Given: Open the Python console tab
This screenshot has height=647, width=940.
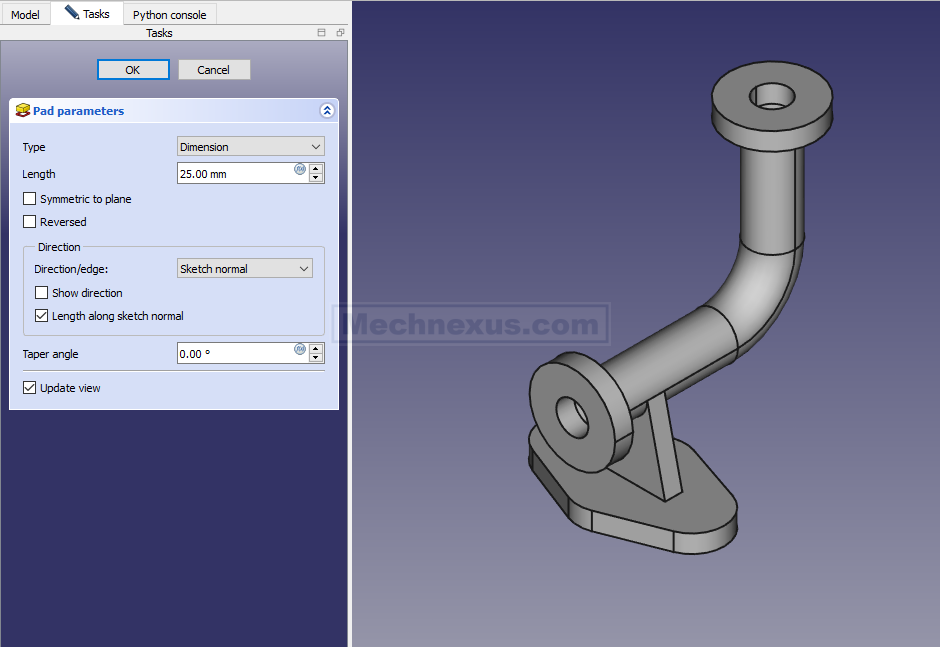Looking at the screenshot, I should click(170, 14).
